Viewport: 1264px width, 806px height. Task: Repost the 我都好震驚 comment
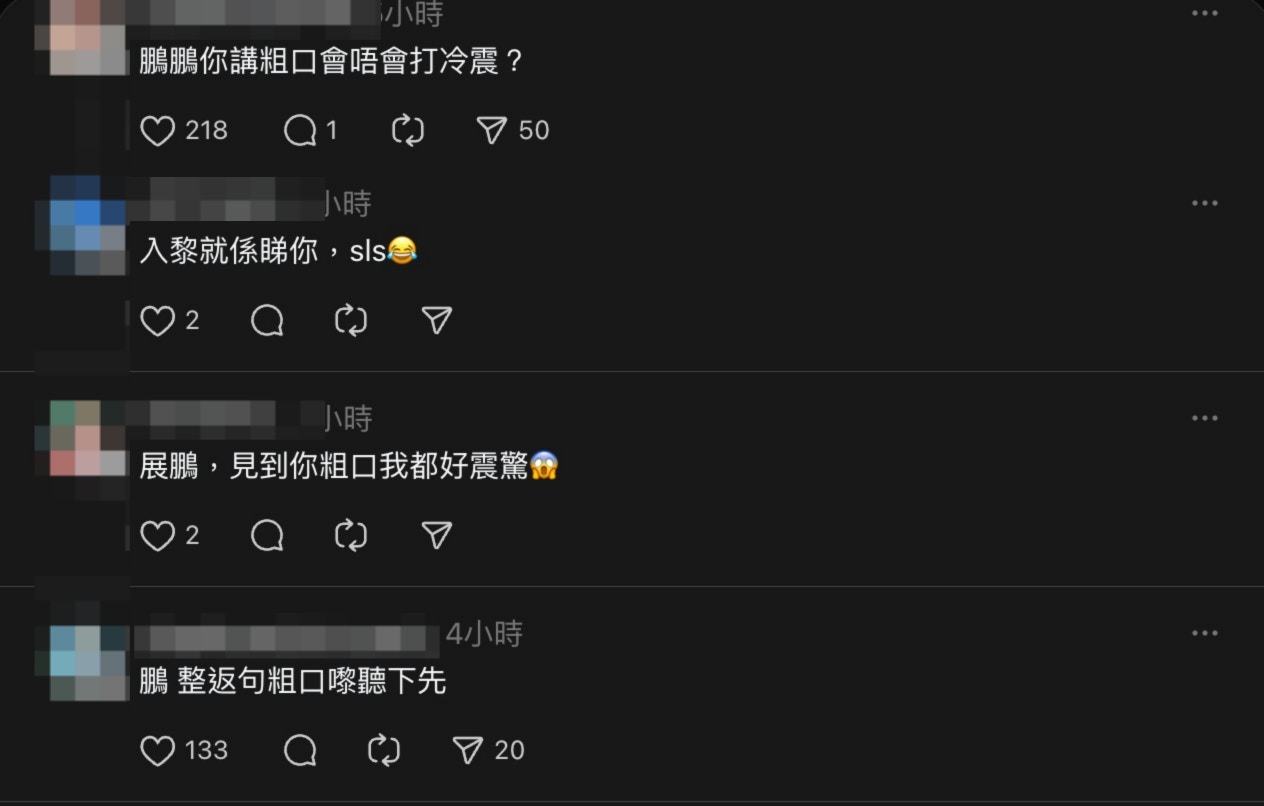(351, 536)
